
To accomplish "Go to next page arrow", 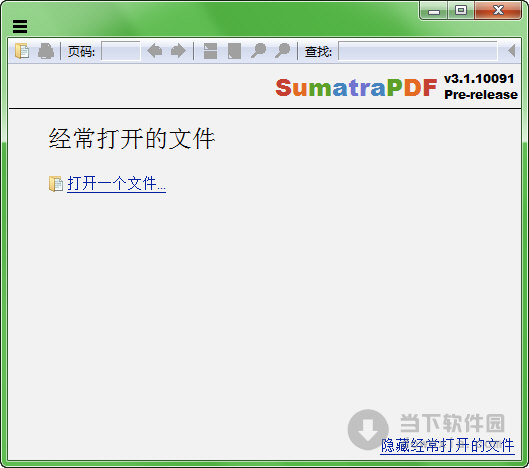I will tap(178, 51).
